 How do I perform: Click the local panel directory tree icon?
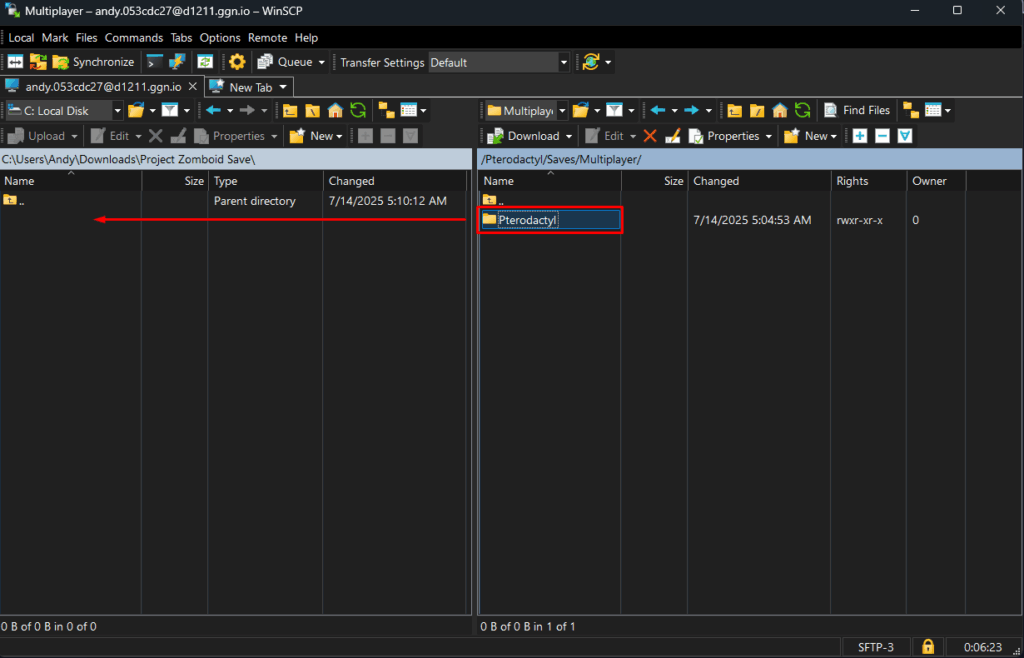point(387,110)
